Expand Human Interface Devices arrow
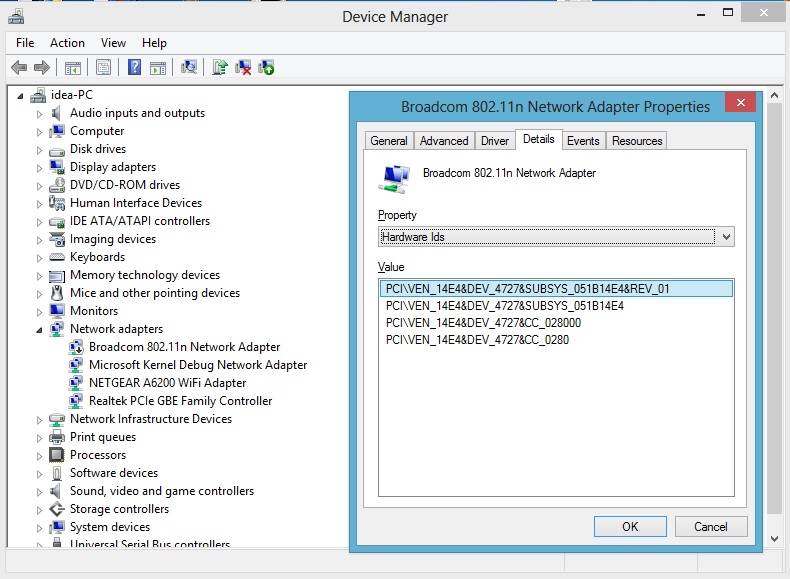The width and height of the screenshot is (790, 579). (x=39, y=204)
